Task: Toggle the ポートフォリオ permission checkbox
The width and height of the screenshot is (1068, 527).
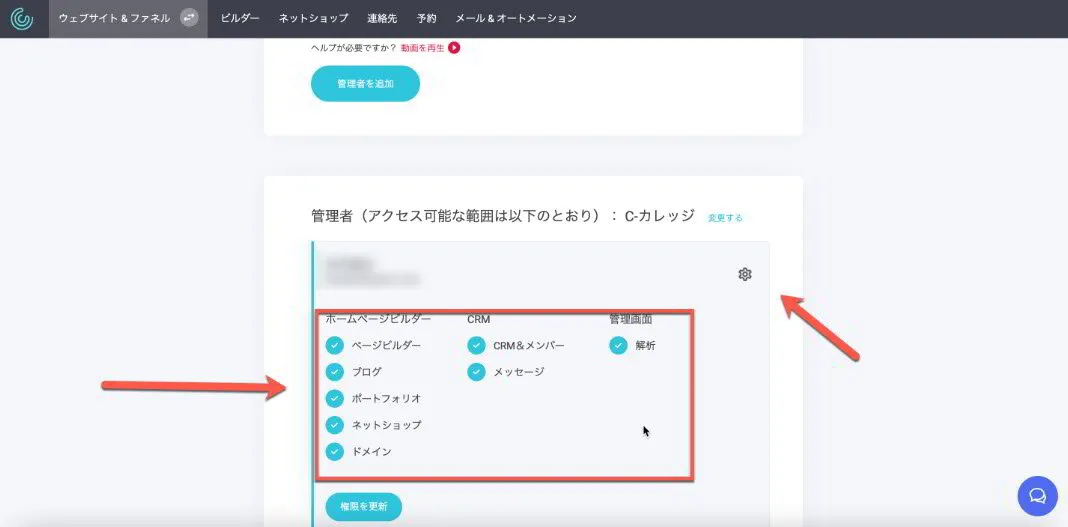Action: (x=335, y=398)
